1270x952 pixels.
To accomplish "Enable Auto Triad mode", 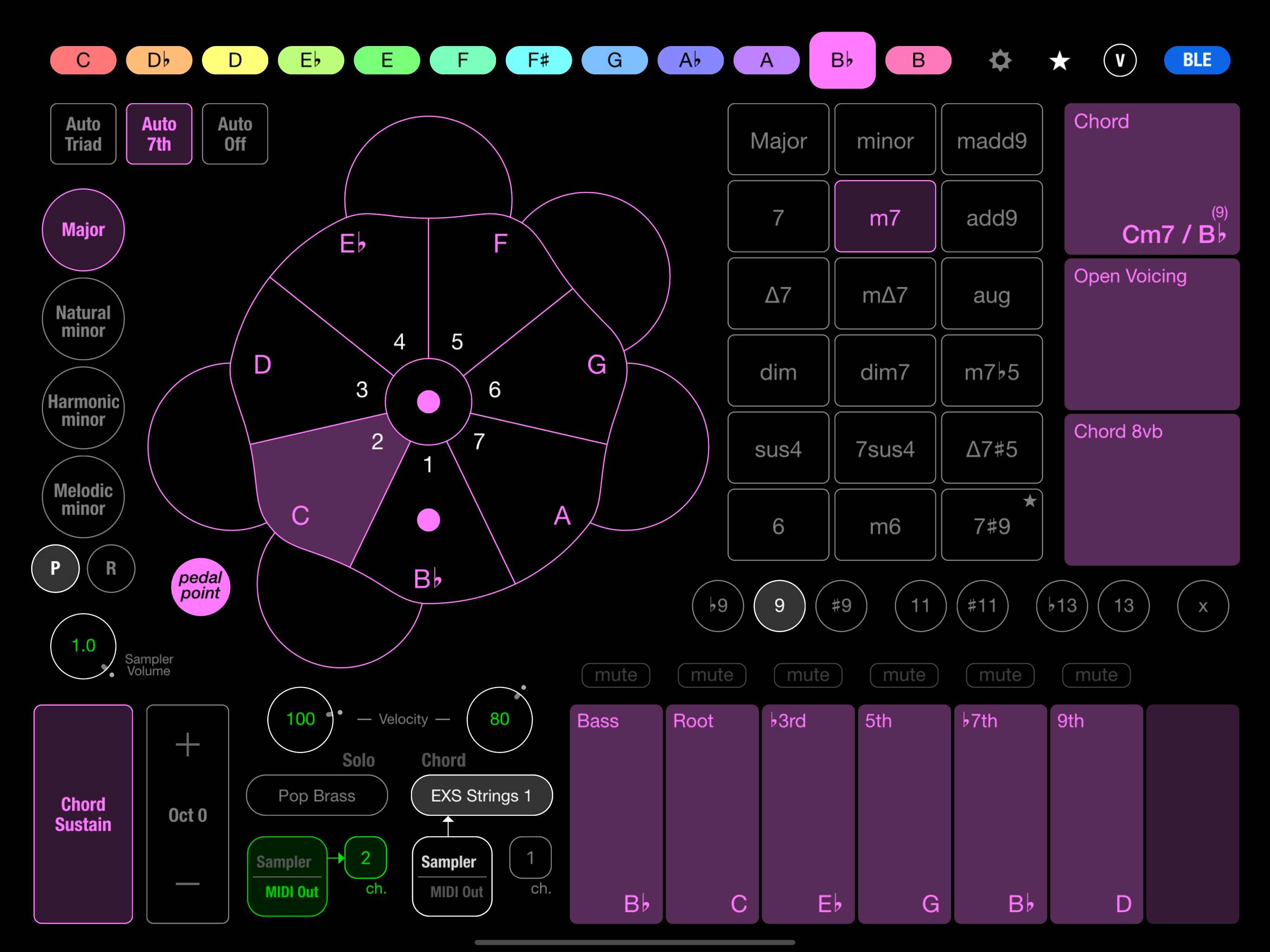I will pos(83,133).
